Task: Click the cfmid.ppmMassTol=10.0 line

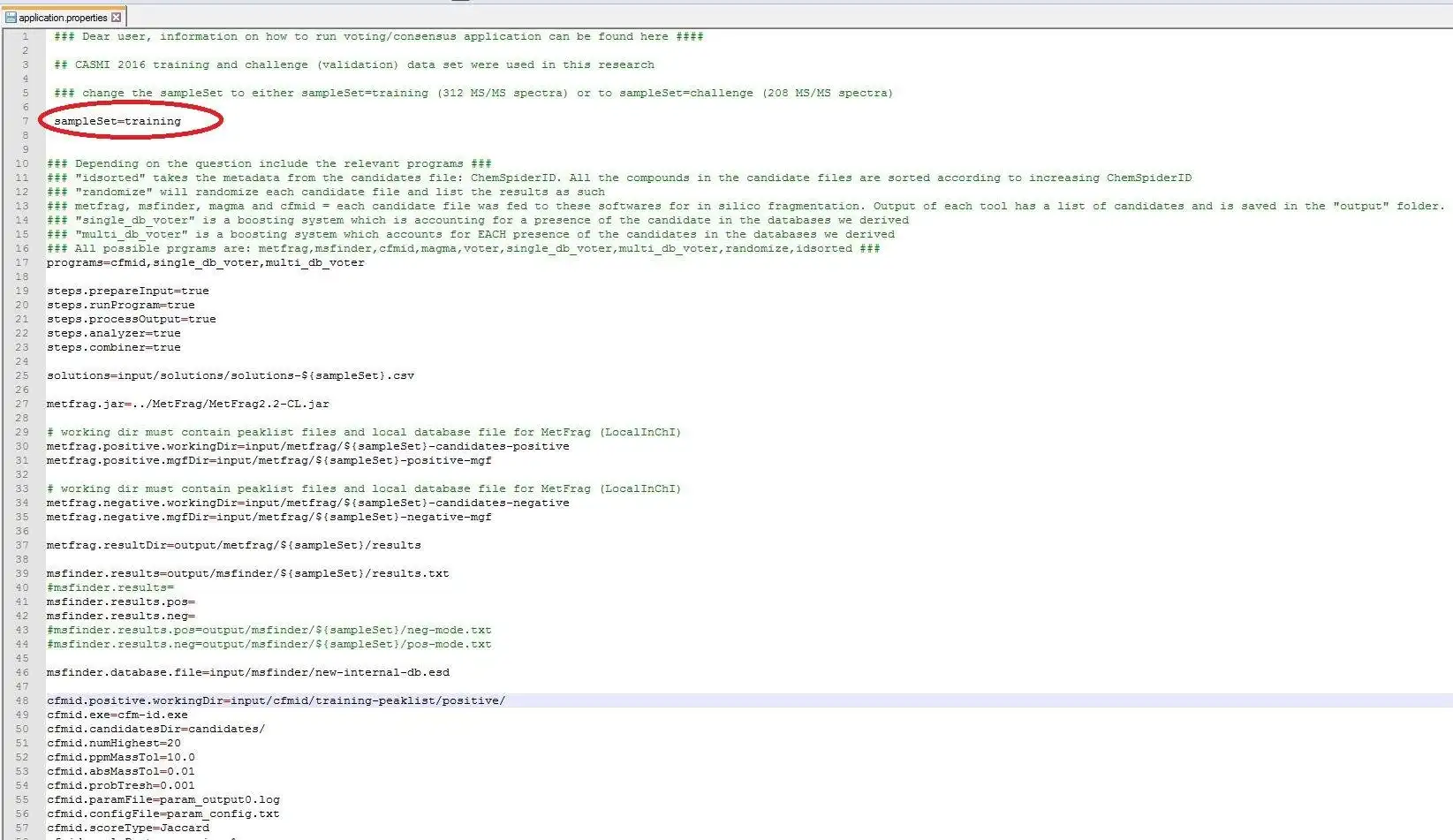Action: click(121, 757)
